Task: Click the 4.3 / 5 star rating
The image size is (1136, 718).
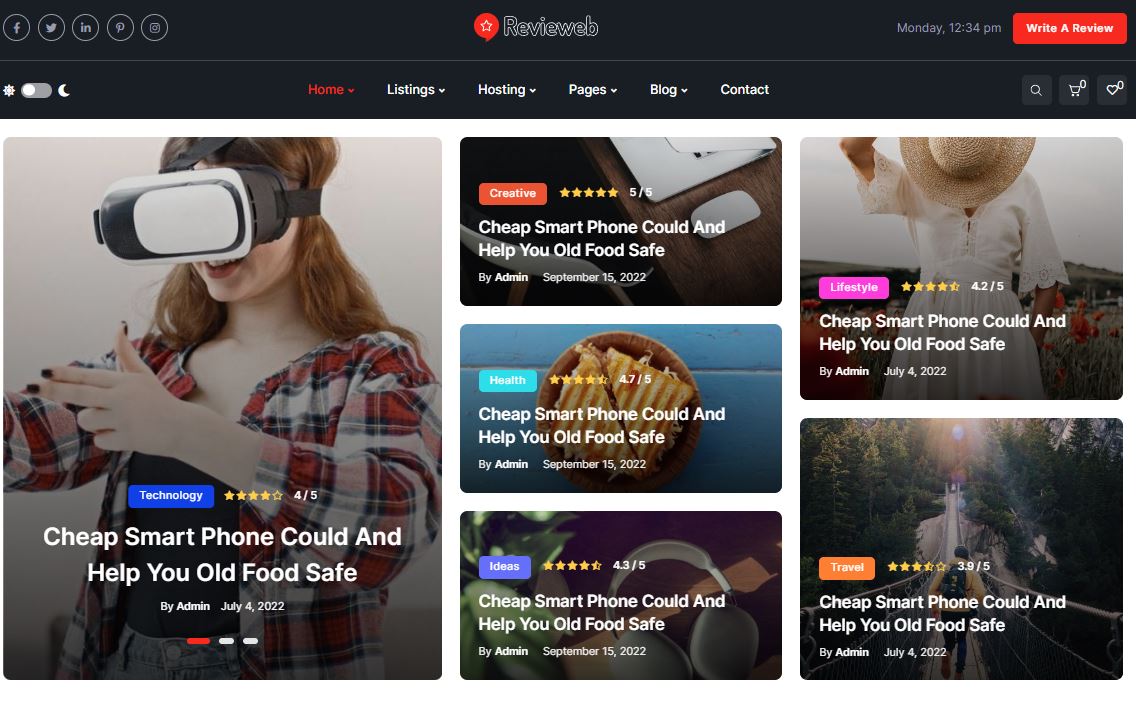Action: click(594, 566)
